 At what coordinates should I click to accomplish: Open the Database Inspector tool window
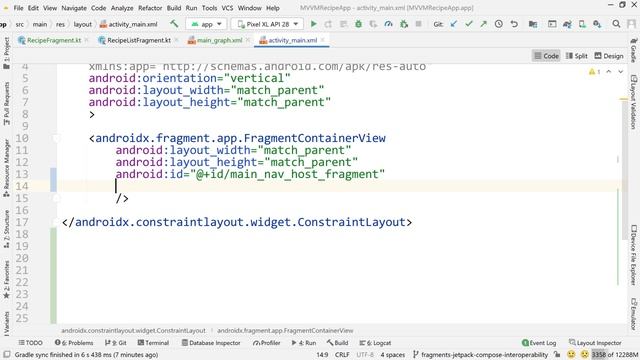211,342
